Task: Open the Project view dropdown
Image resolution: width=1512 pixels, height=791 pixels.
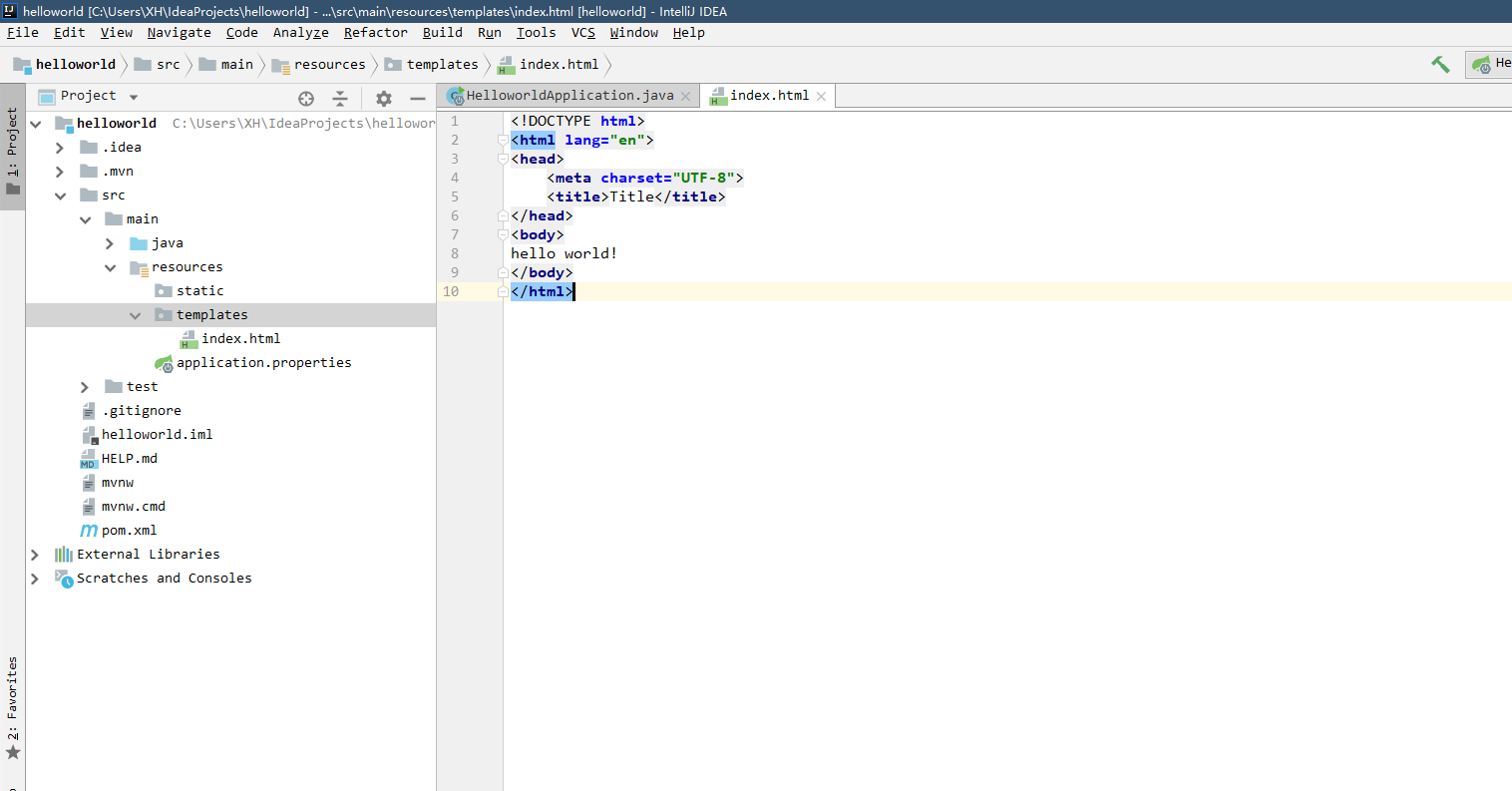Action: click(x=134, y=97)
